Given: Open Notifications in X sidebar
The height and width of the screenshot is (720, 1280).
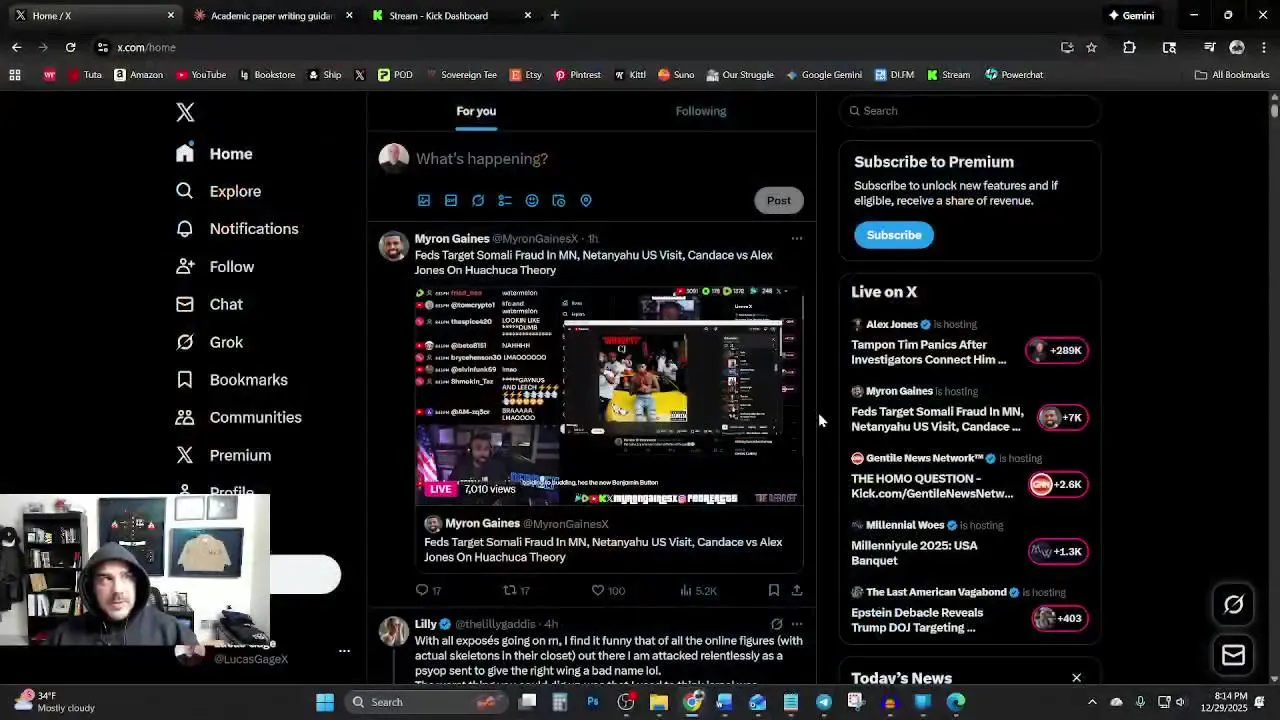Looking at the screenshot, I should [x=237, y=229].
